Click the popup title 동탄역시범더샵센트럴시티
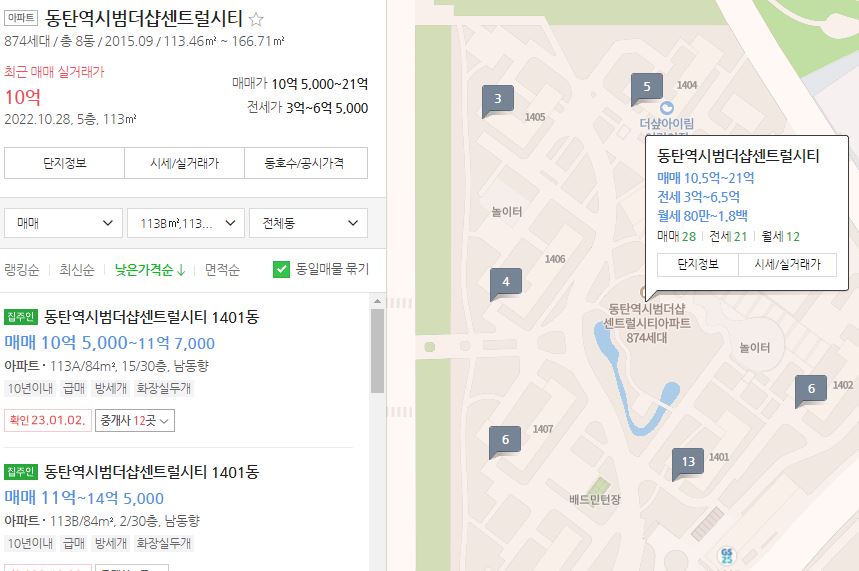 [x=738, y=156]
